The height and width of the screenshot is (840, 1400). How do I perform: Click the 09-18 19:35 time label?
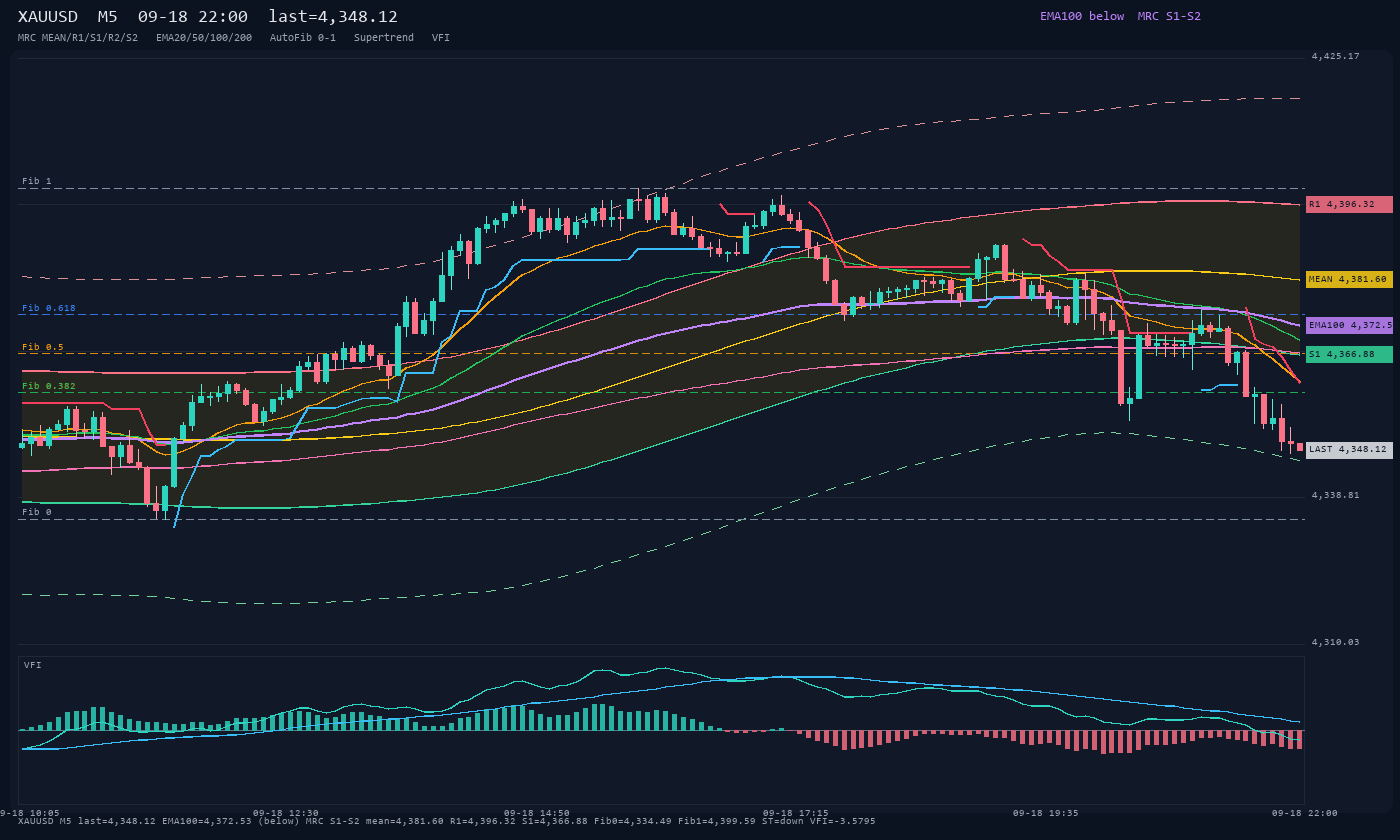pyautogui.click(x=1046, y=813)
